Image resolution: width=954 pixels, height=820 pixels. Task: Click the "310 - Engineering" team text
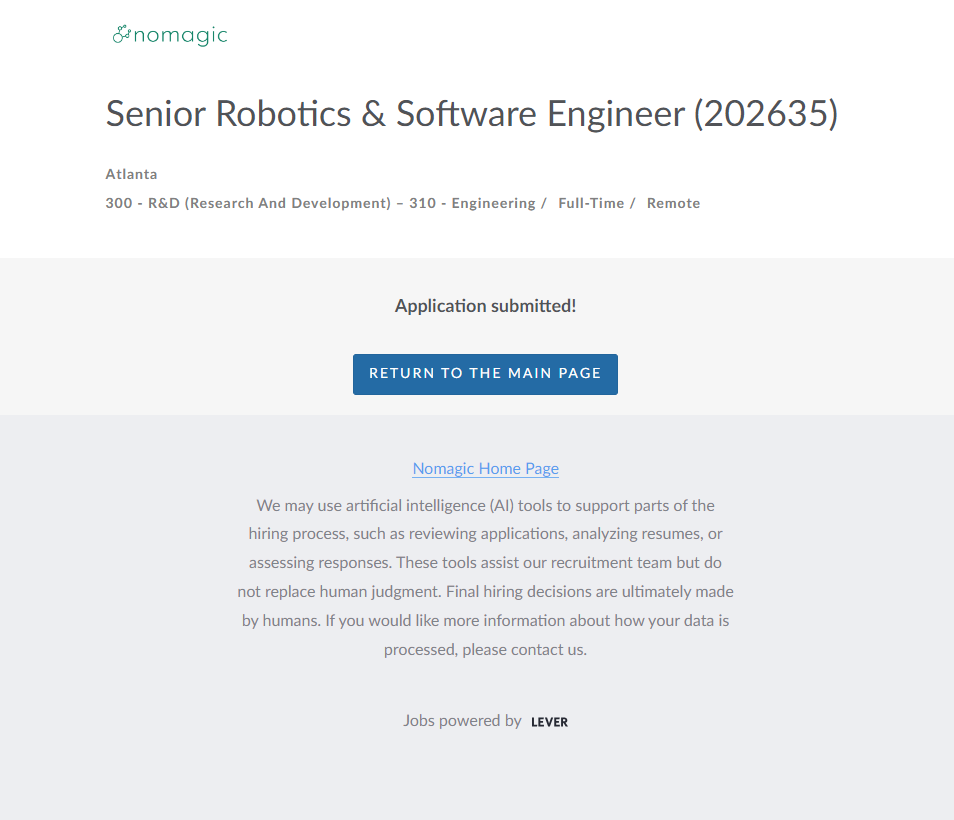pyautogui.click(x=472, y=203)
